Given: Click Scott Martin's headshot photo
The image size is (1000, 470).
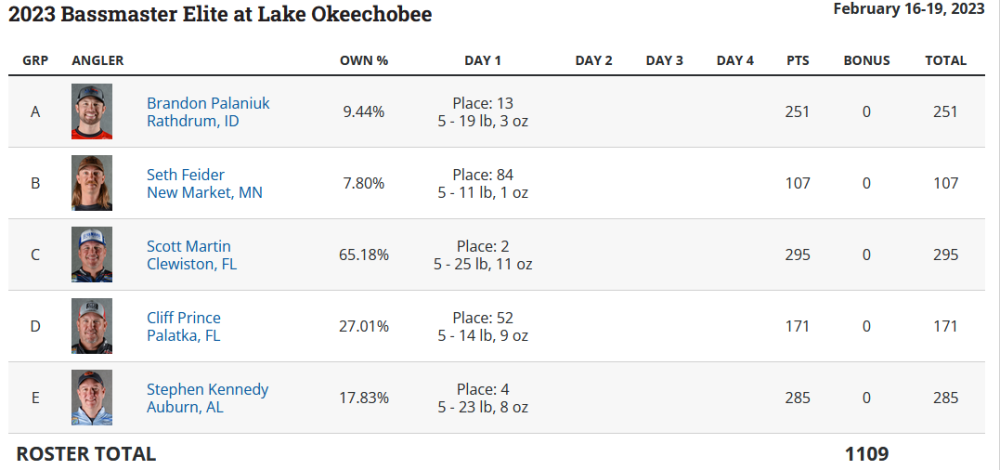Looking at the screenshot, I should coord(92,254).
